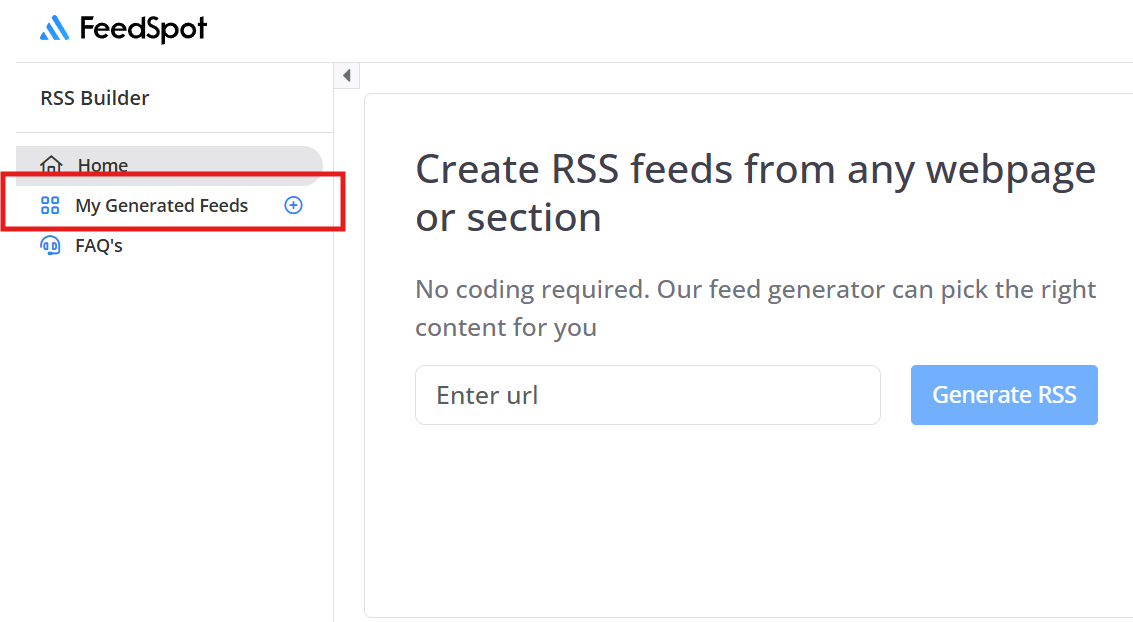Click the grid icon for My Generated Feeds
The image size is (1133, 622).
[50, 206]
